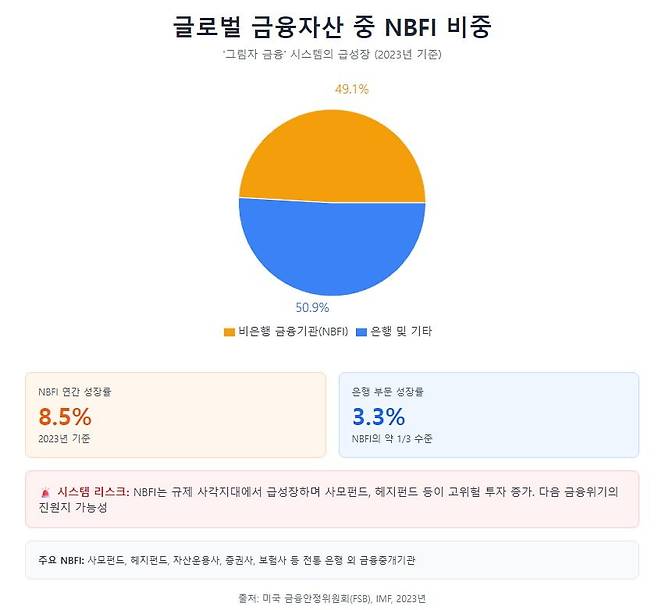This screenshot has width=658, height=610.
Task: Click the subtitle about '그림자 금융' 시스템
Action: (x=332, y=54)
